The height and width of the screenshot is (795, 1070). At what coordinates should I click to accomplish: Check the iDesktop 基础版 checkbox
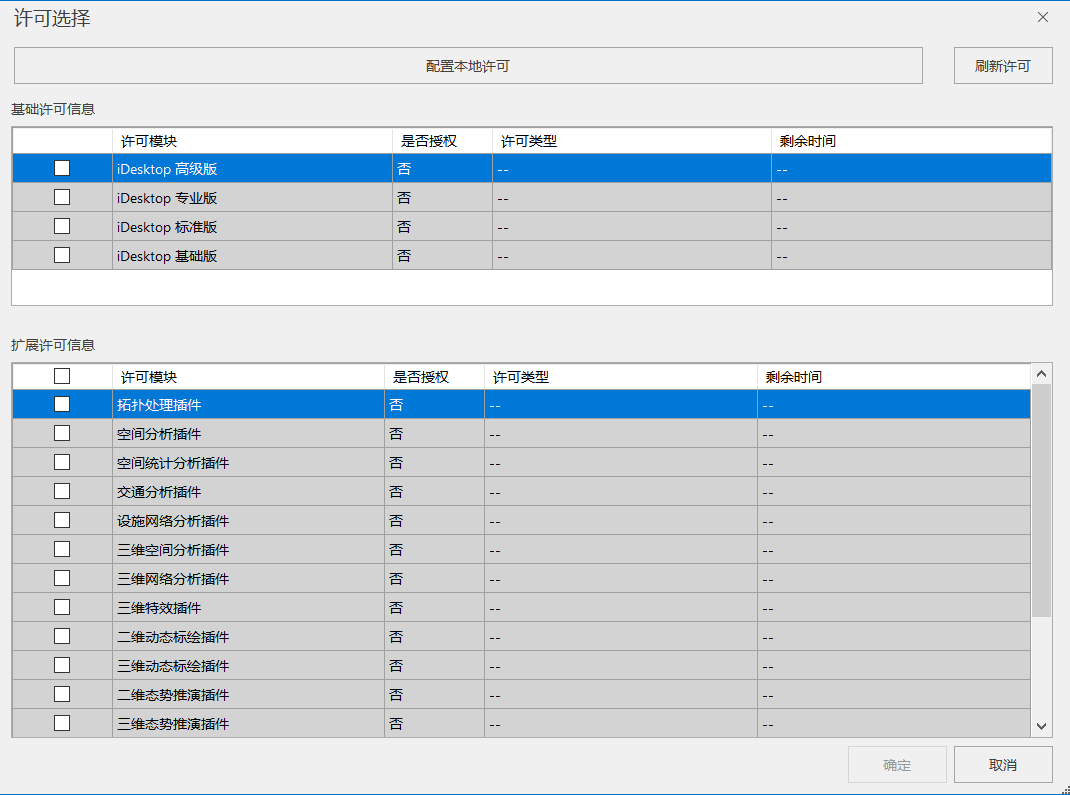coord(62,255)
